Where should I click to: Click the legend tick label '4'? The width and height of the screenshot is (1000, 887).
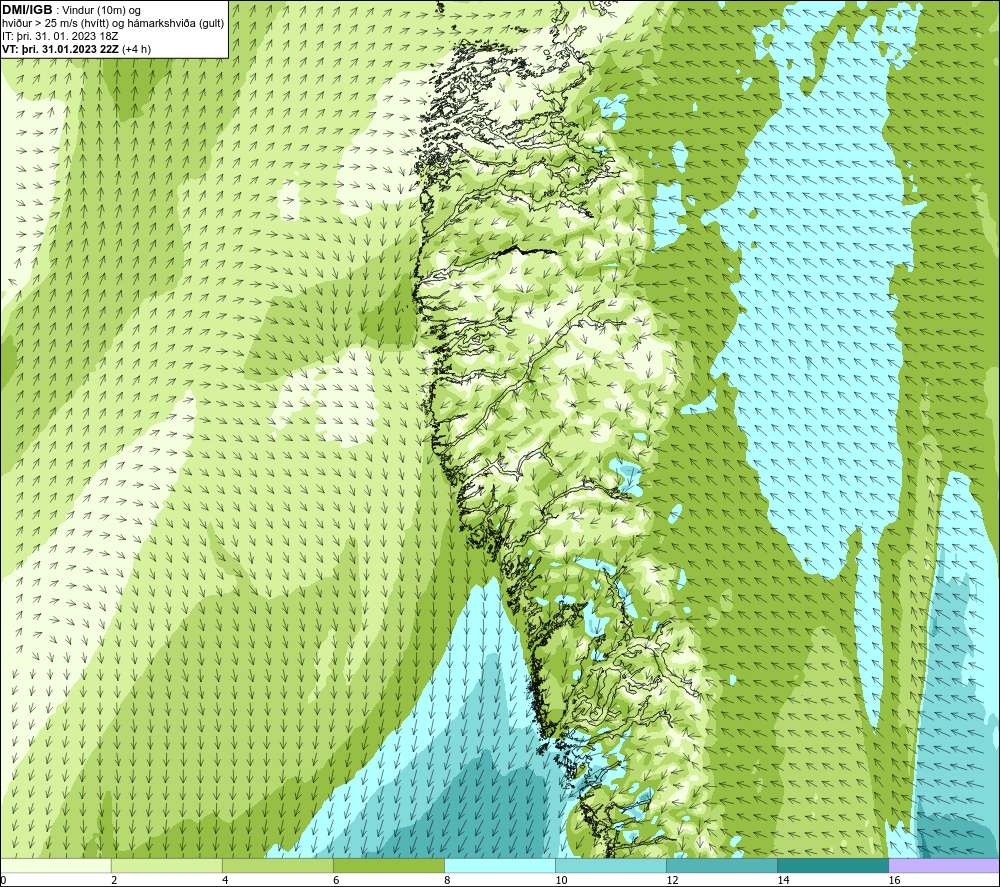(225, 880)
